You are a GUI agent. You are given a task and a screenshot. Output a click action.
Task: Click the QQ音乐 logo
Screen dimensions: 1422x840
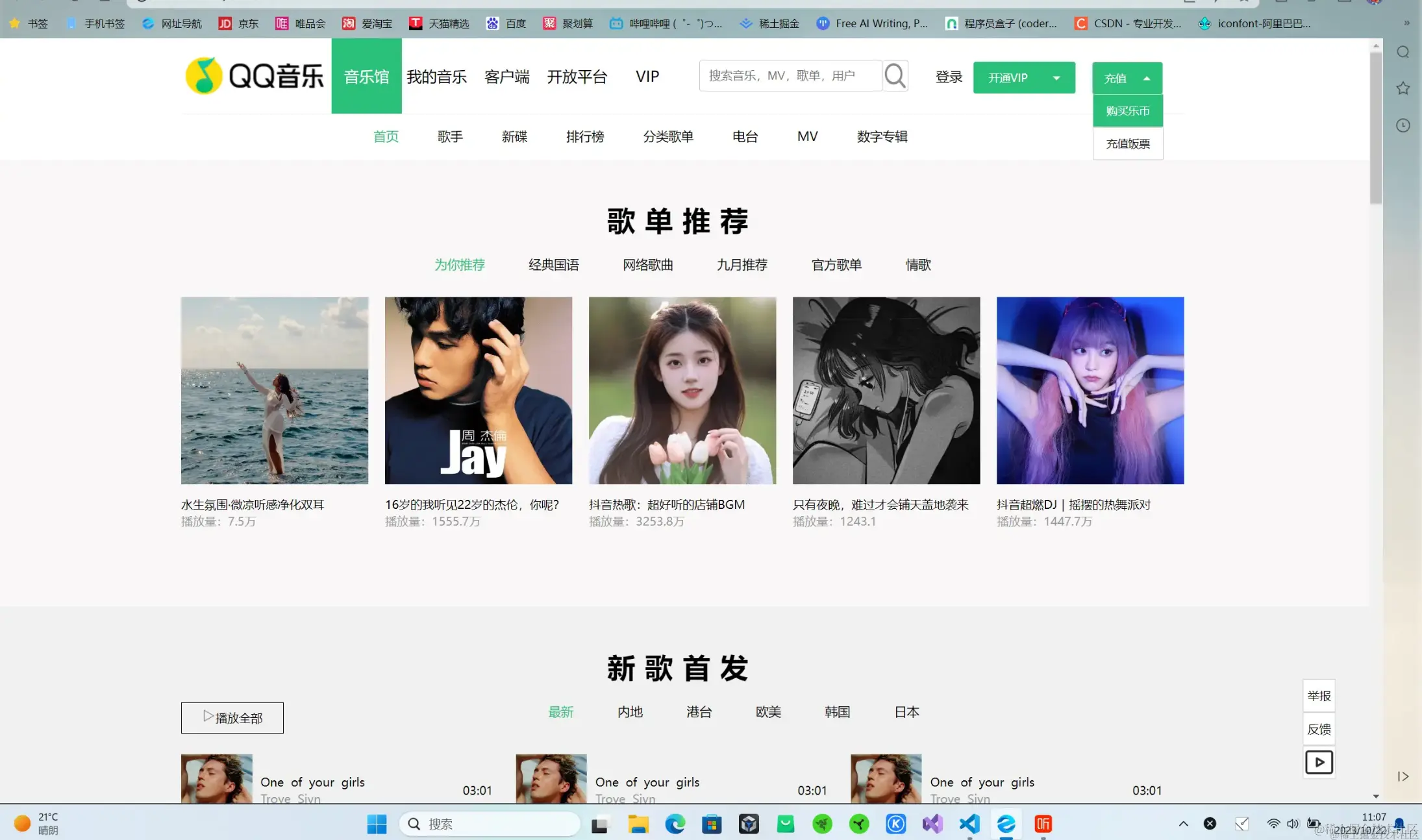(x=254, y=76)
